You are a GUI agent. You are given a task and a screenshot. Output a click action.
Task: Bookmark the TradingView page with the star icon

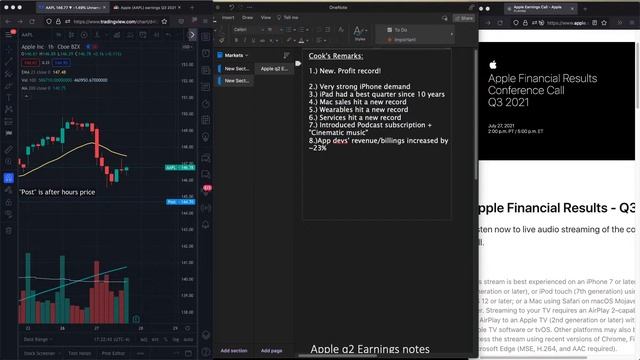pos(164,21)
